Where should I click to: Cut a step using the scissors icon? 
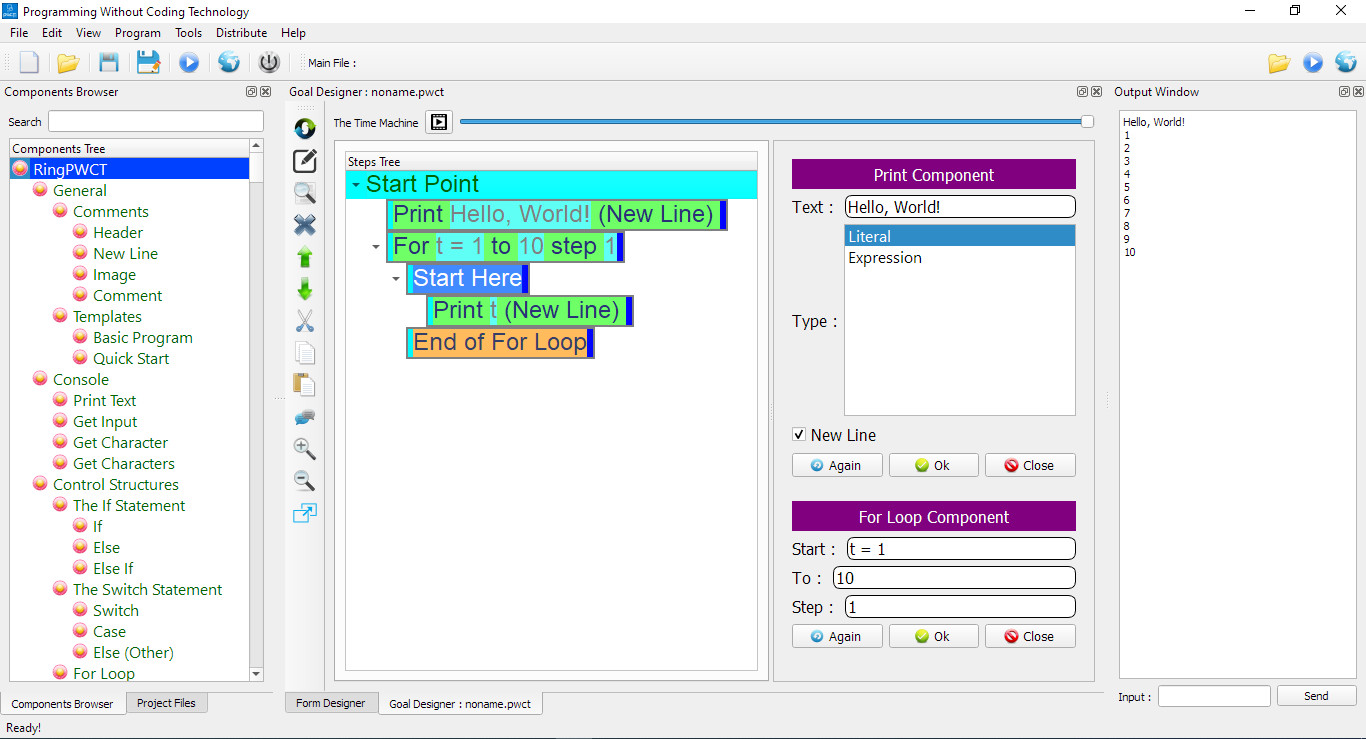point(304,321)
